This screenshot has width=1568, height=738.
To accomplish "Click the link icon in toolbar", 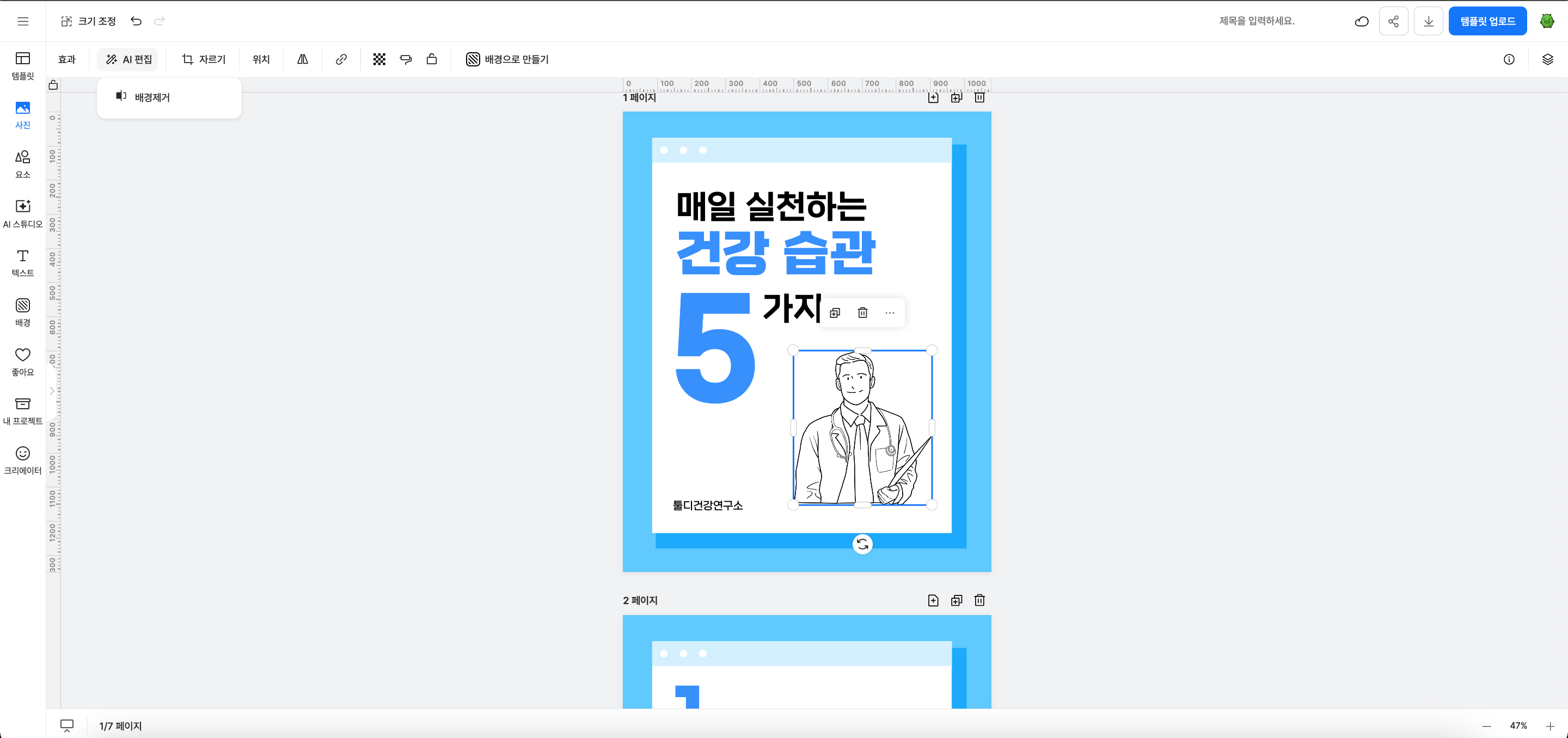I will point(341,59).
